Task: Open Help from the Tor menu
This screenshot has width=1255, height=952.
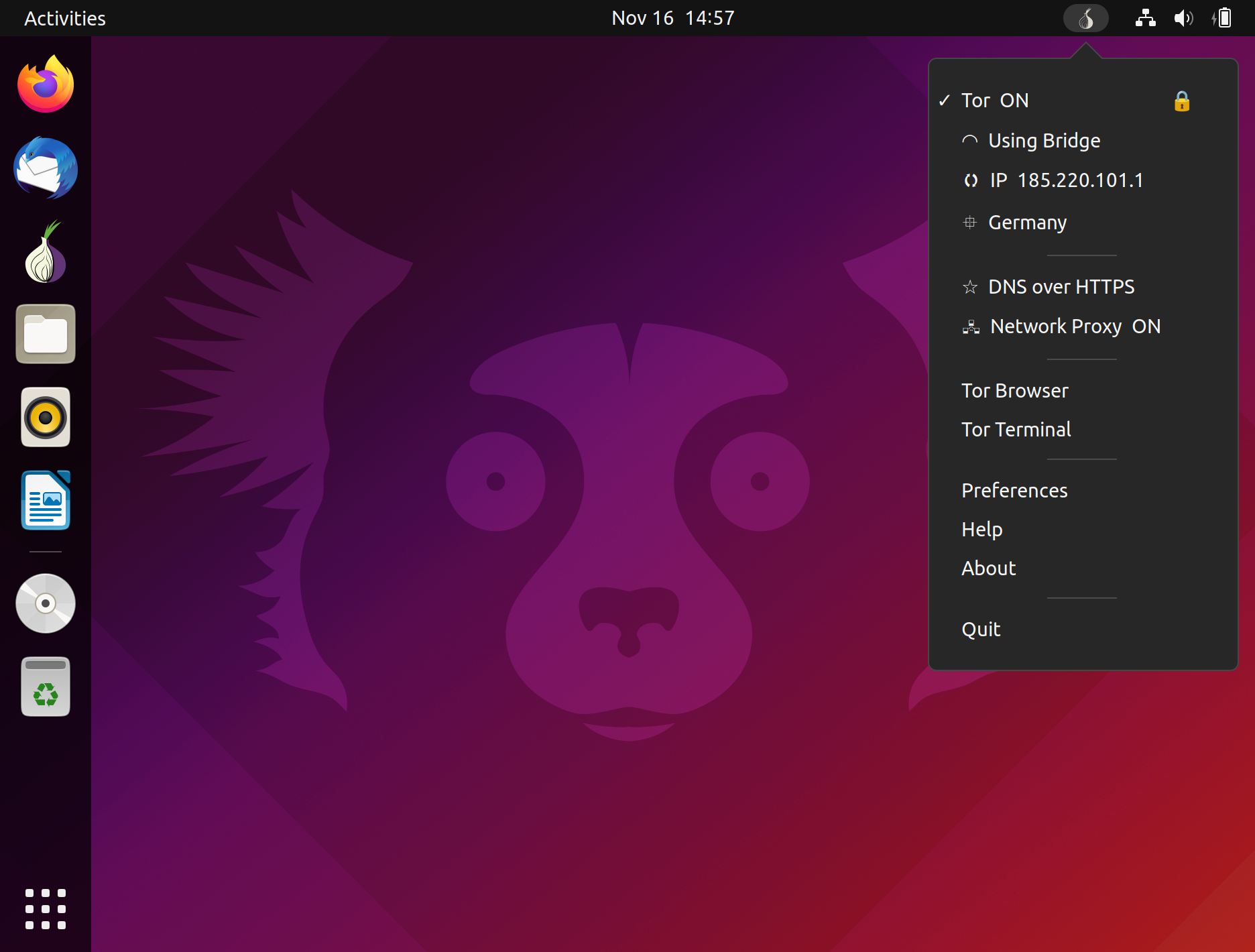Action: tap(1083, 530)
